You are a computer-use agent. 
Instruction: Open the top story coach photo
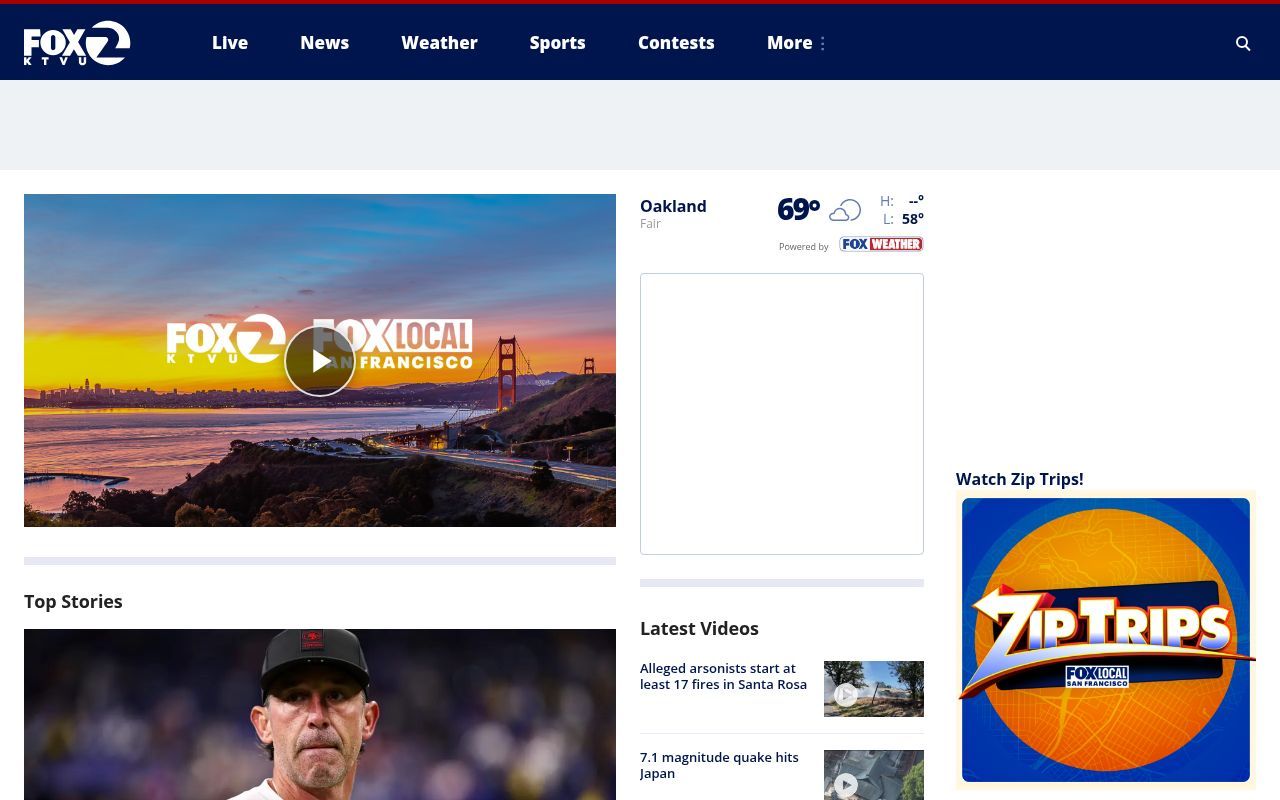[x=320, y=714]
